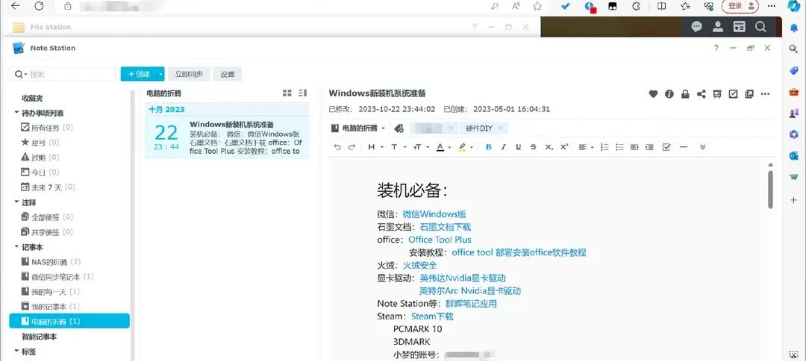Open font color picker A
The height and width of the screenshot is (361, 811).
443,147
